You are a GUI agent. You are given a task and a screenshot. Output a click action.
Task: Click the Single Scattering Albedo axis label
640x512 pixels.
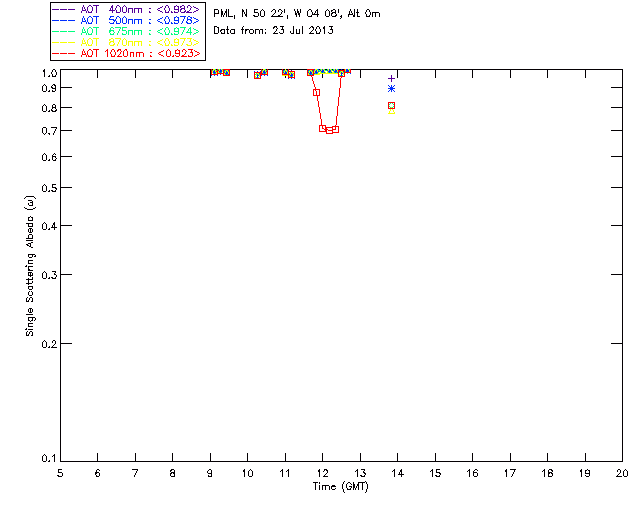(30, 266)
